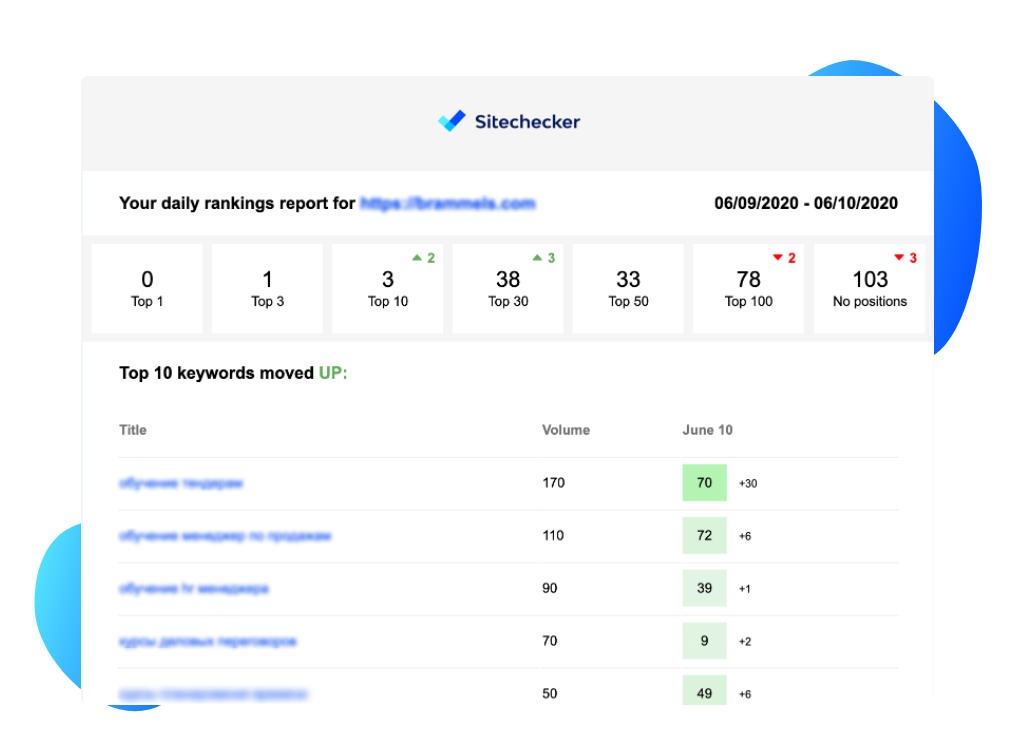The height and width of the screenshot is (750, 1025).
Task: Click the green position cell showing 70
Action: [x=705, y=483]
